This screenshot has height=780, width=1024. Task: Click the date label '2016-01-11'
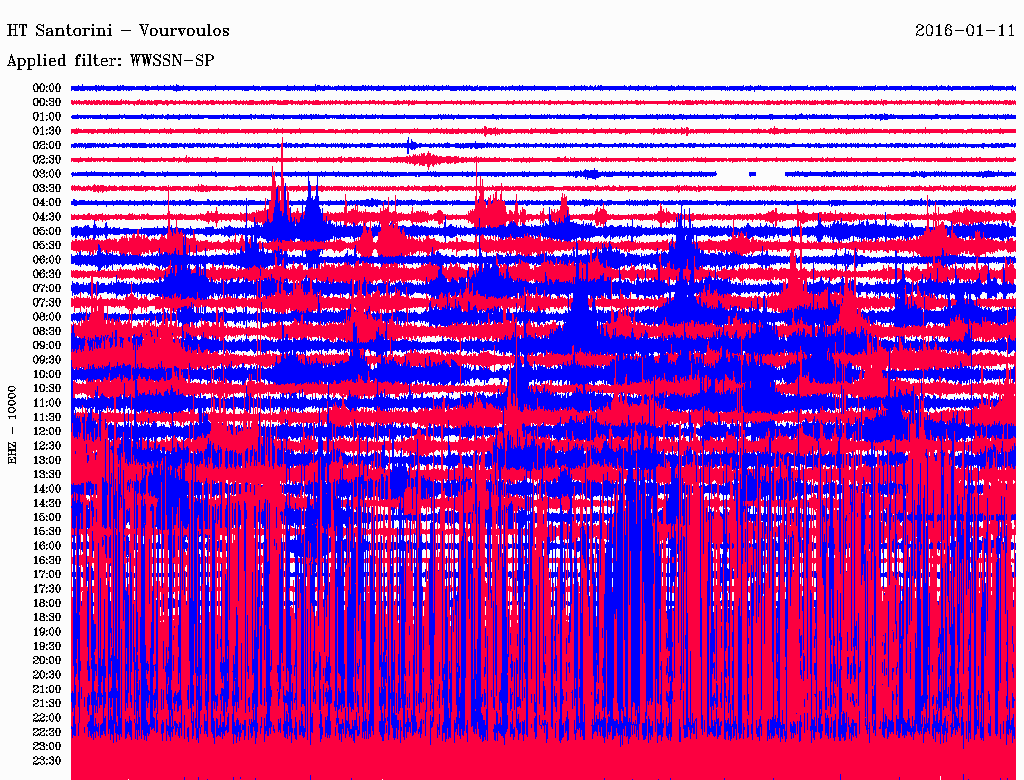965,31
